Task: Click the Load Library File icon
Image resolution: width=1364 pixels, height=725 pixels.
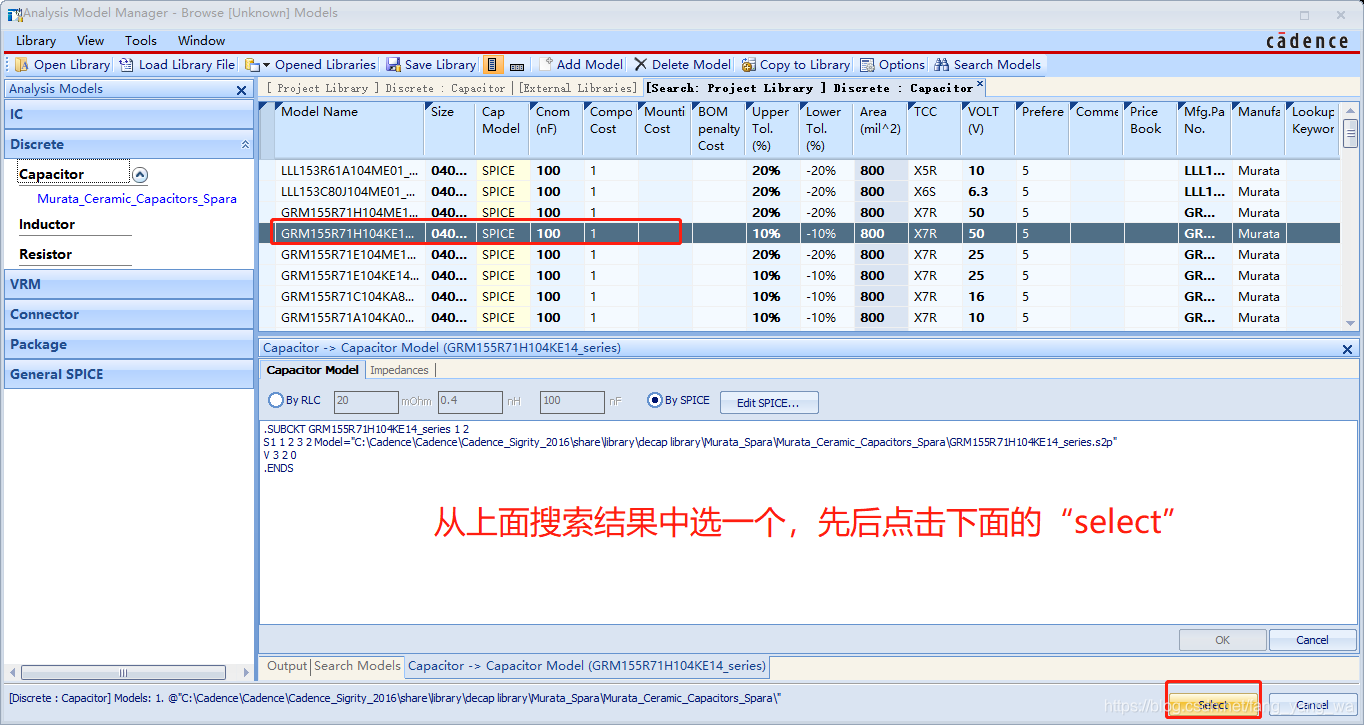Action: click(126, 65)
